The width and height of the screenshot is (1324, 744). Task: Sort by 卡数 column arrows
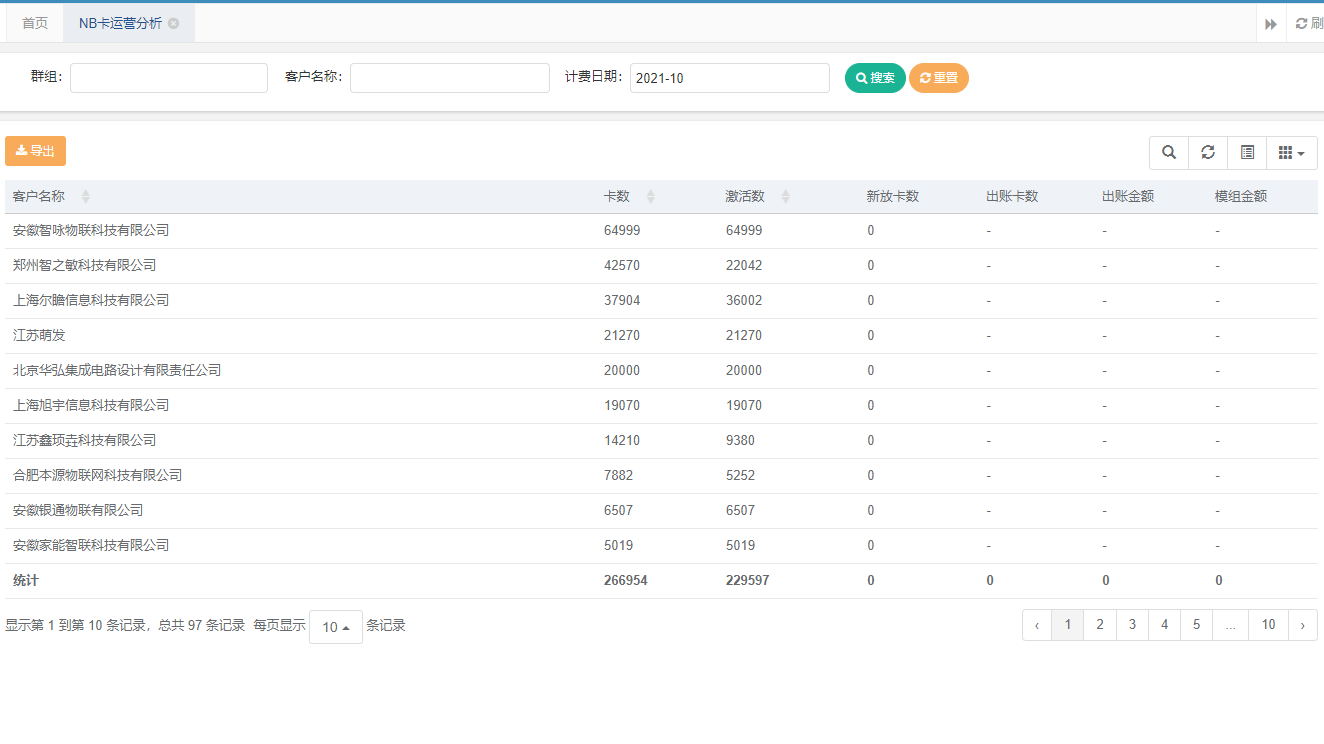(x=651, y=197)
